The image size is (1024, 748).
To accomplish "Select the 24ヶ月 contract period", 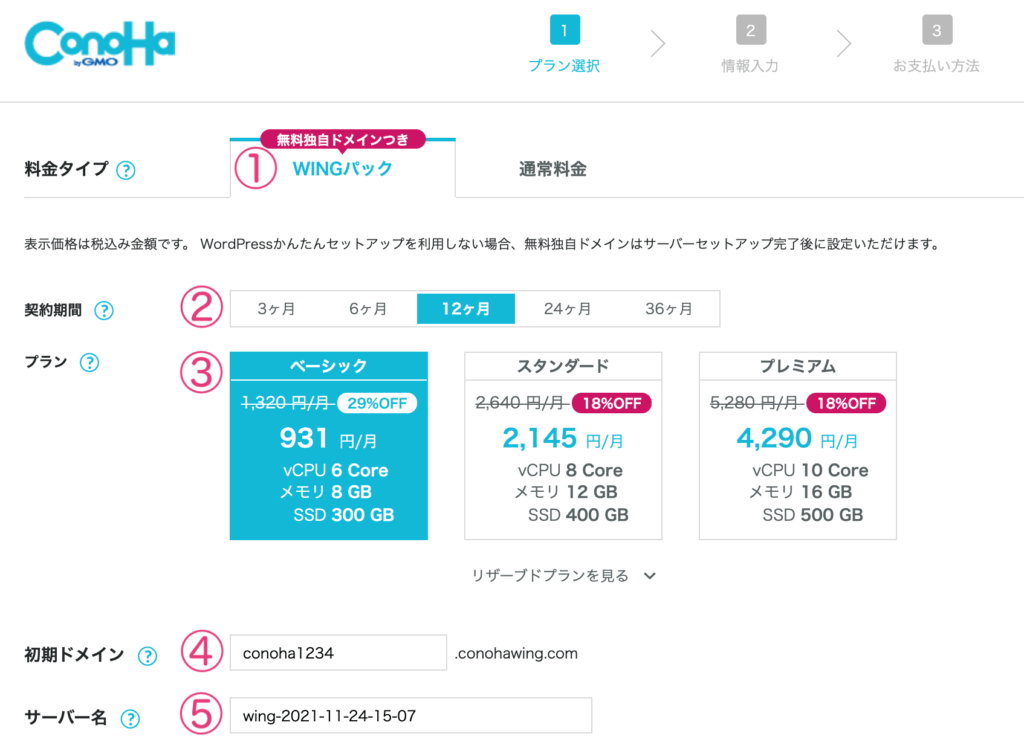I will pyautogui.click(x=568, y=308).
